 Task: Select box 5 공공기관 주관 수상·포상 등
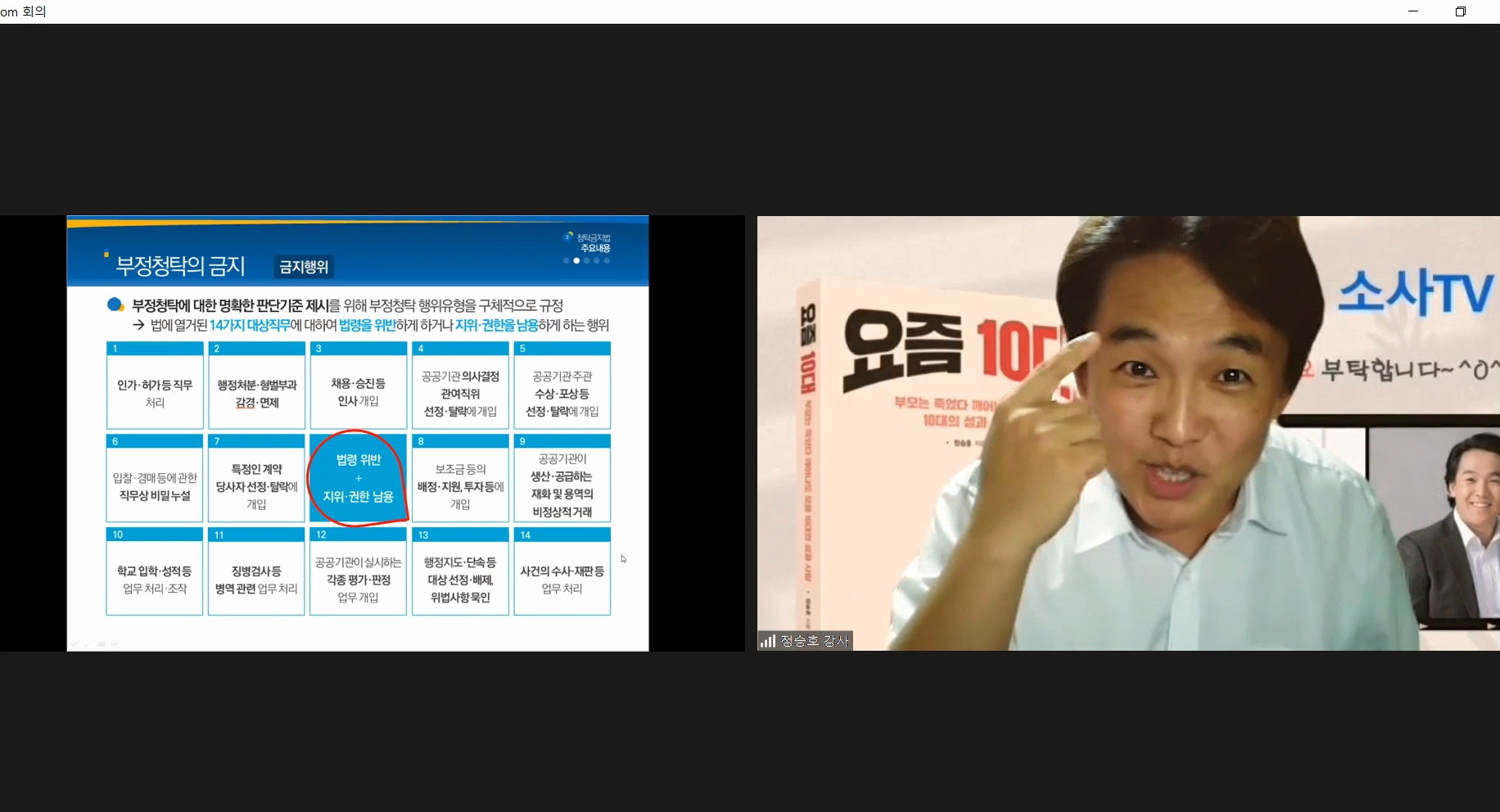coord(562,385)
